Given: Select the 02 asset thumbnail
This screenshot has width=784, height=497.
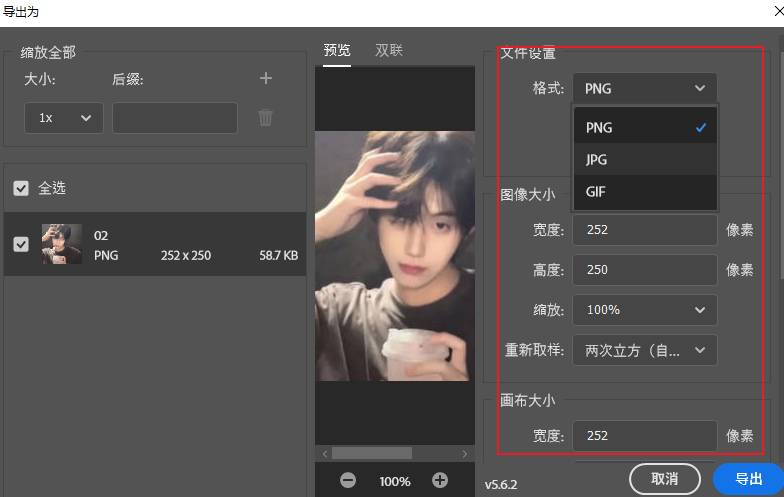Looking at the screenshot, I should [x=62, y=244].
